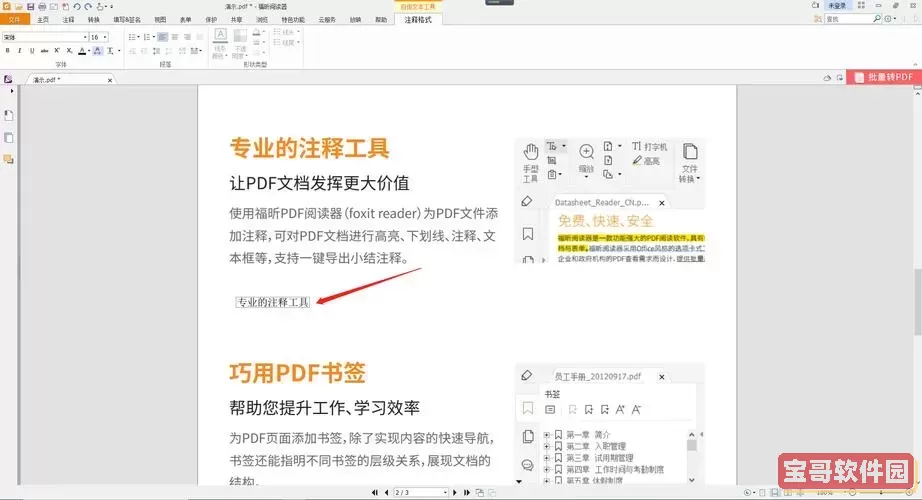
Task: Go to first page navigation arrow
Action: click(x=375, y=492)
